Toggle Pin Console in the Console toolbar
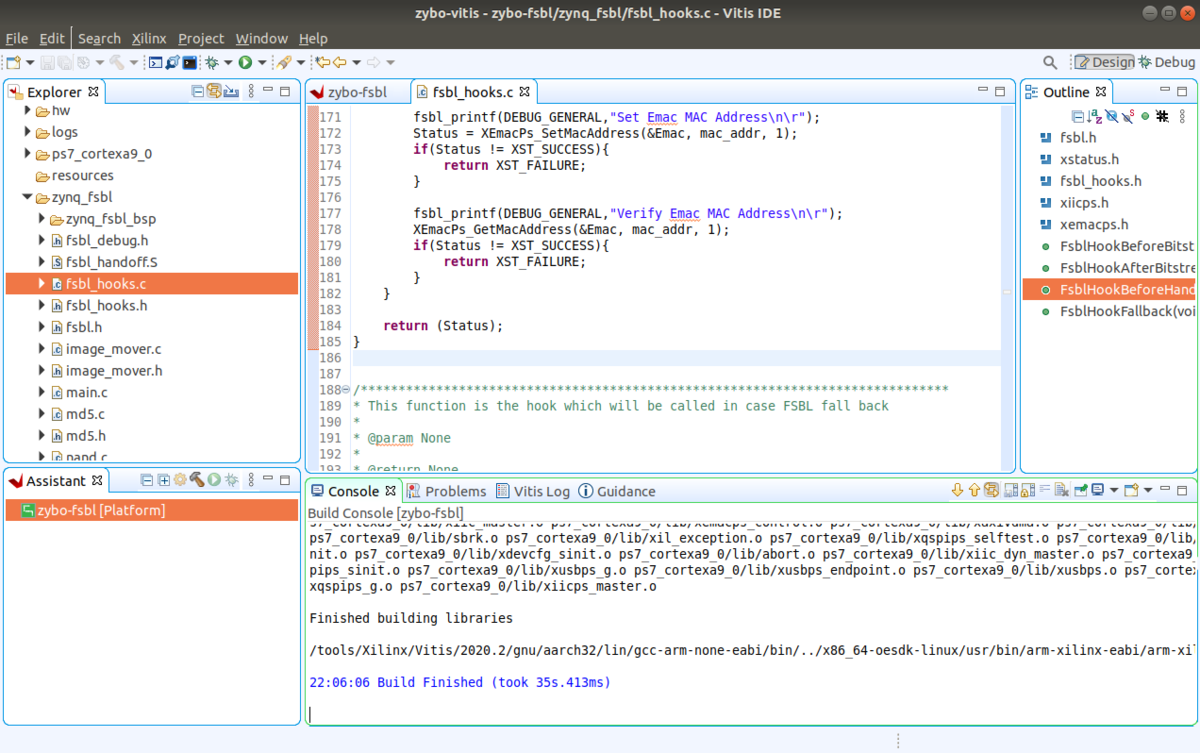Viewport: 1200px width, 753px height. (1081, 489)
